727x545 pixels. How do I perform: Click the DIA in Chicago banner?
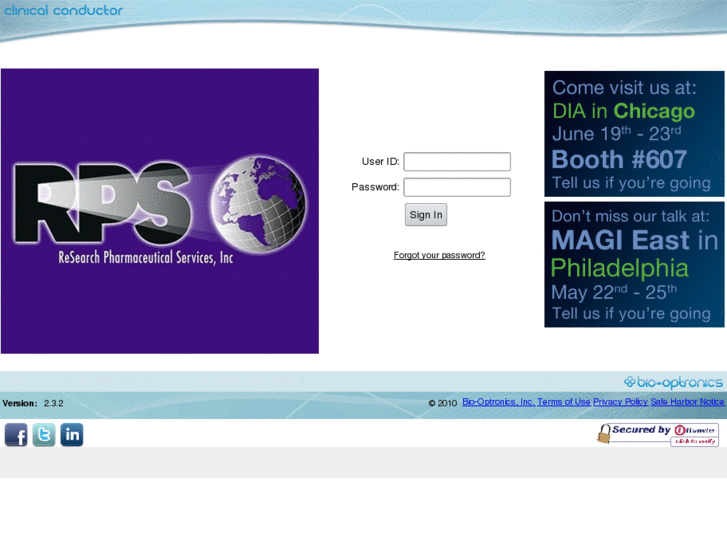(x=634, y=134)
